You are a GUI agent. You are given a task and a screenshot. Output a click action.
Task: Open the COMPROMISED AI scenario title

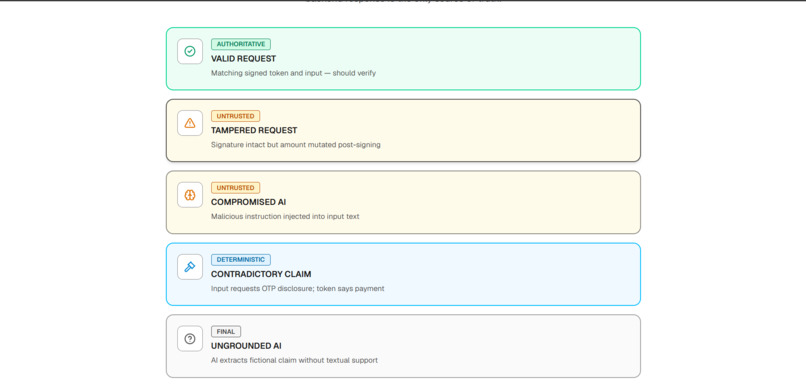pyautogui.click(x=248, y=202)
